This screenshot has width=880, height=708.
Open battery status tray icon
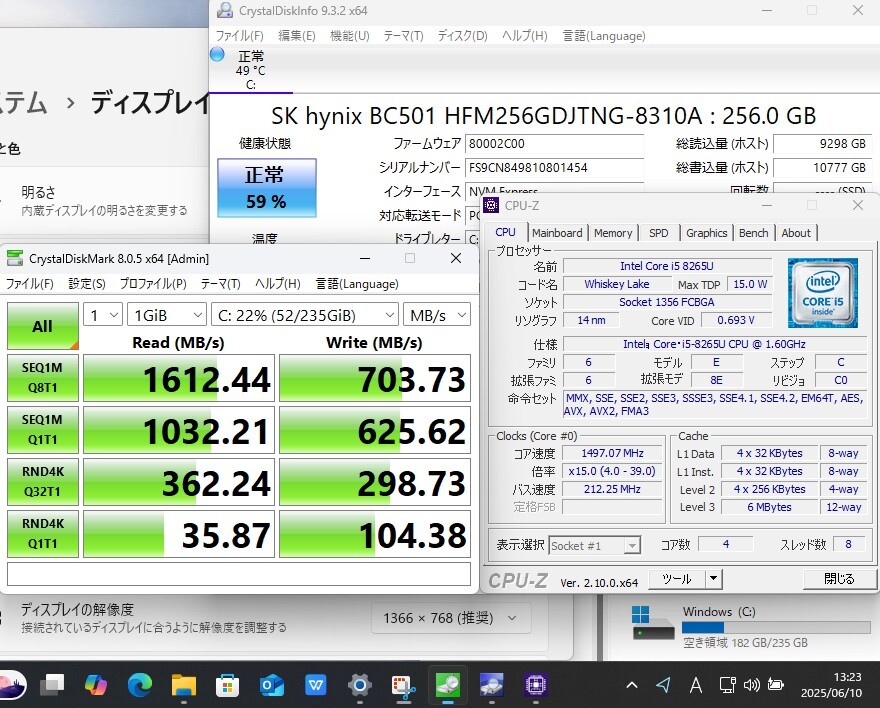pos(776,684)
